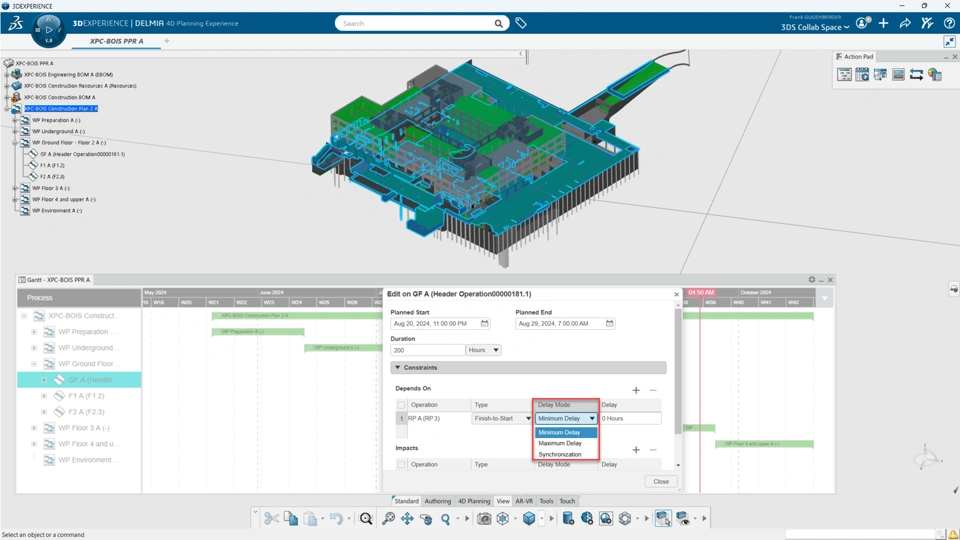The width and height of the screenshot is (960, 540).
Task: Select WP Environment A in the tree
Action: pos(57,211)
